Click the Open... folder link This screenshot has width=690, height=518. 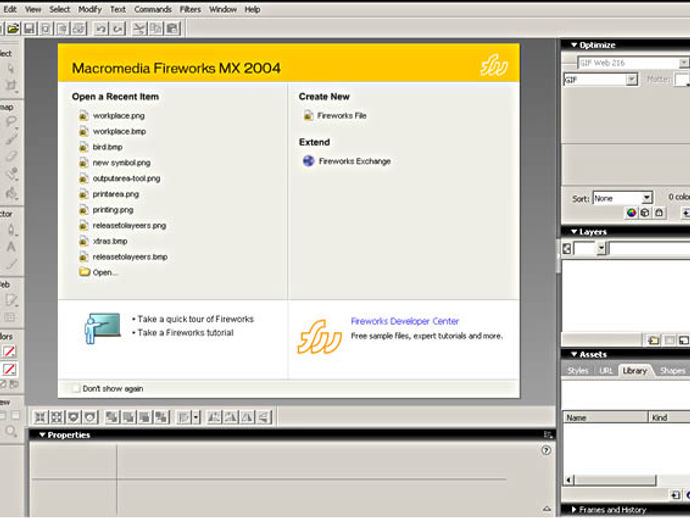click(98, 272)
